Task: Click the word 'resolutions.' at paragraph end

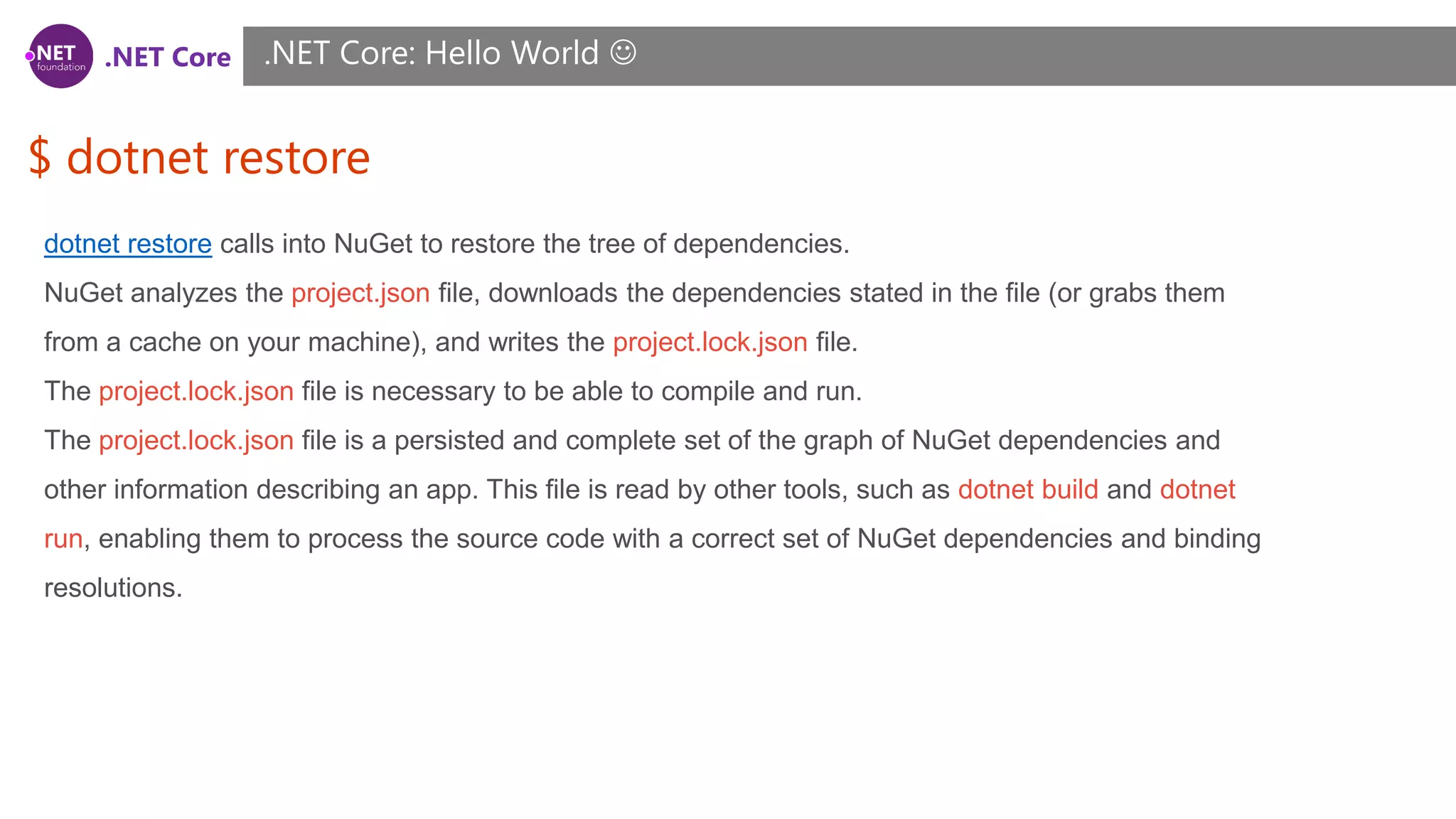Action: tap(113, 588)
